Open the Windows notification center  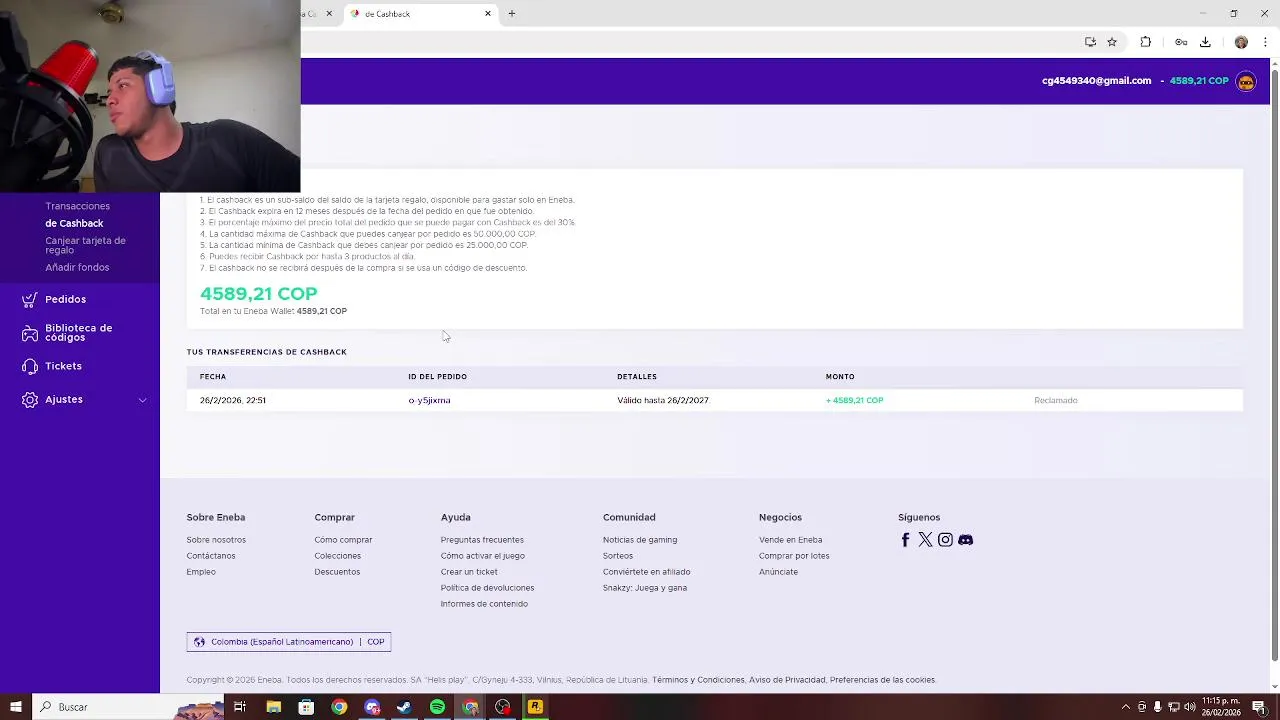1259,707
